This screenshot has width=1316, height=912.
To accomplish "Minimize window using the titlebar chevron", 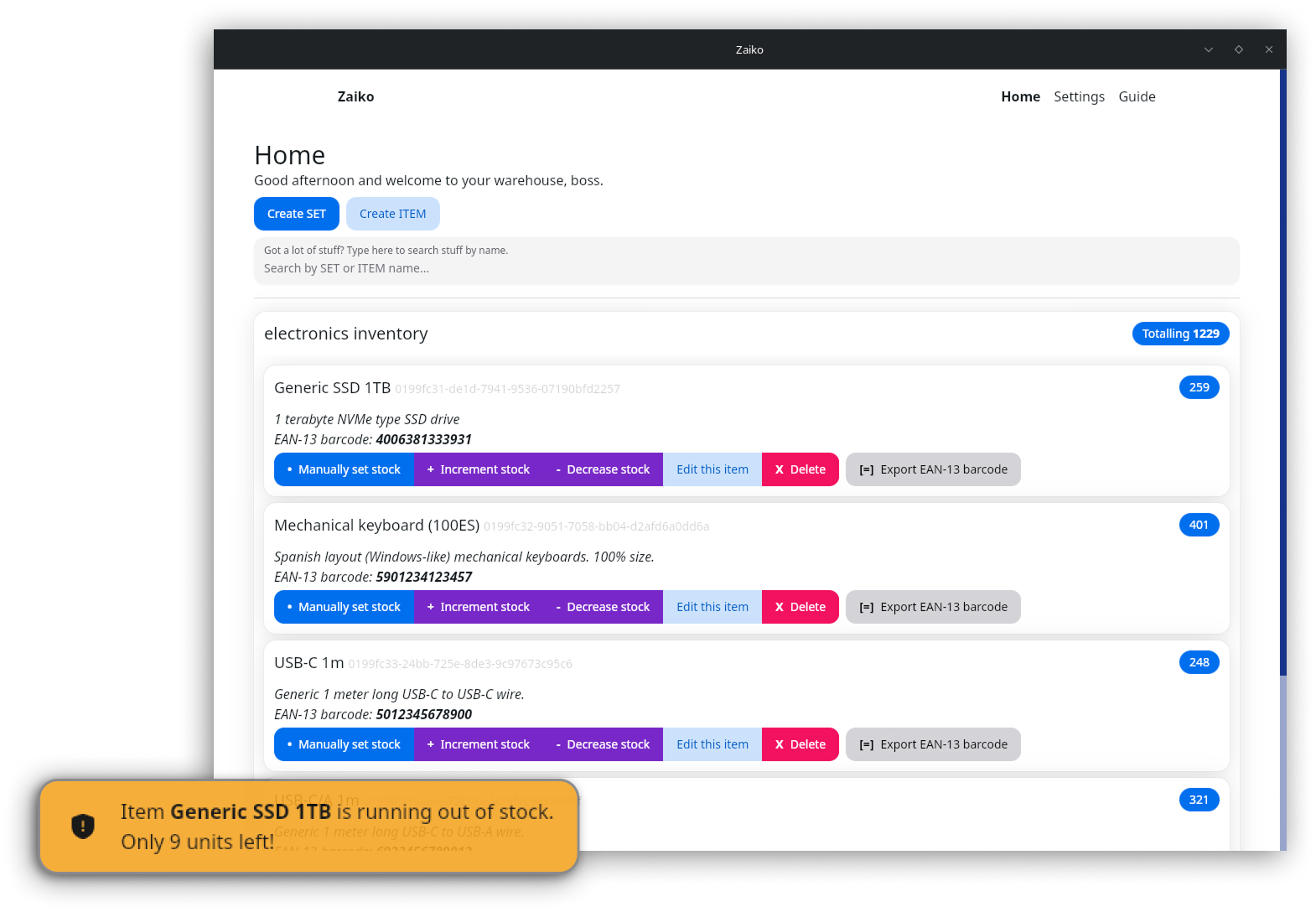I will pos(1209,49).
